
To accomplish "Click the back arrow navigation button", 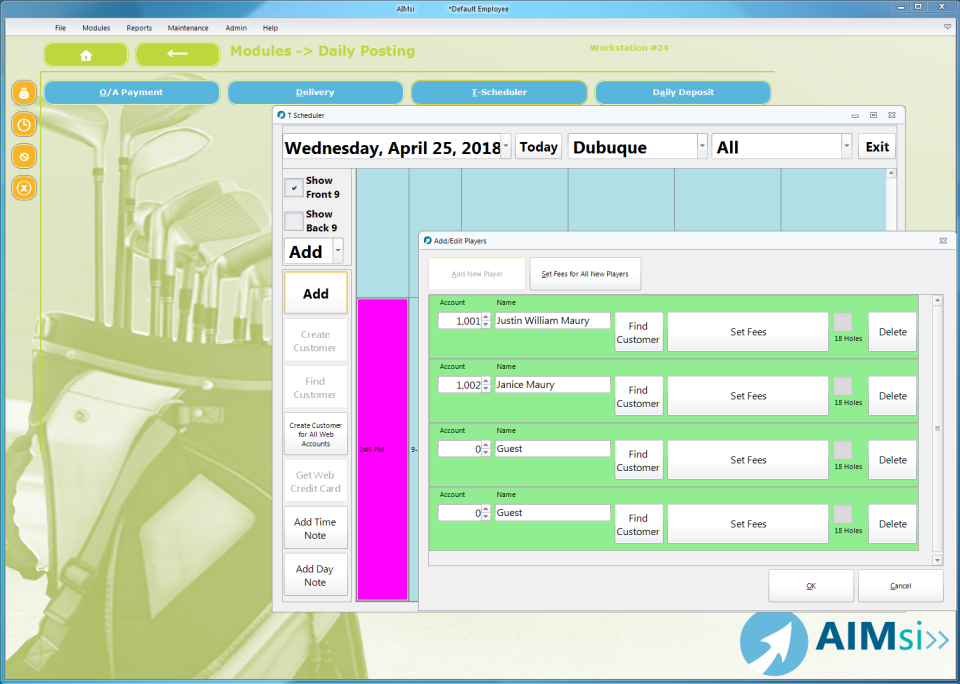I will point(177,54).
